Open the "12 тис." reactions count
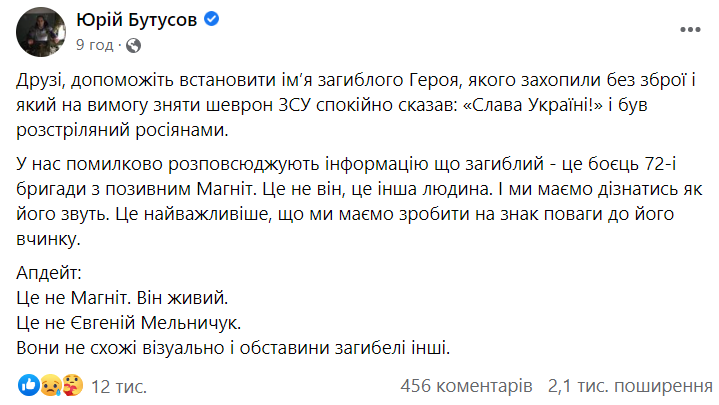This screenshot has width=719, height=405. point(118,385)
